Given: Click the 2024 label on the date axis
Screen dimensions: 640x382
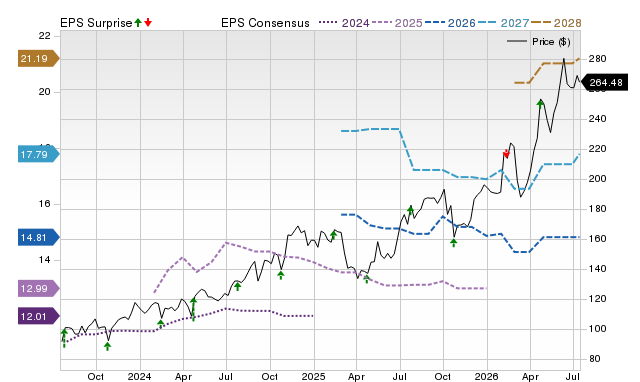Looking at the screenshot, I should pyautogui.click(x=140, y=376).
